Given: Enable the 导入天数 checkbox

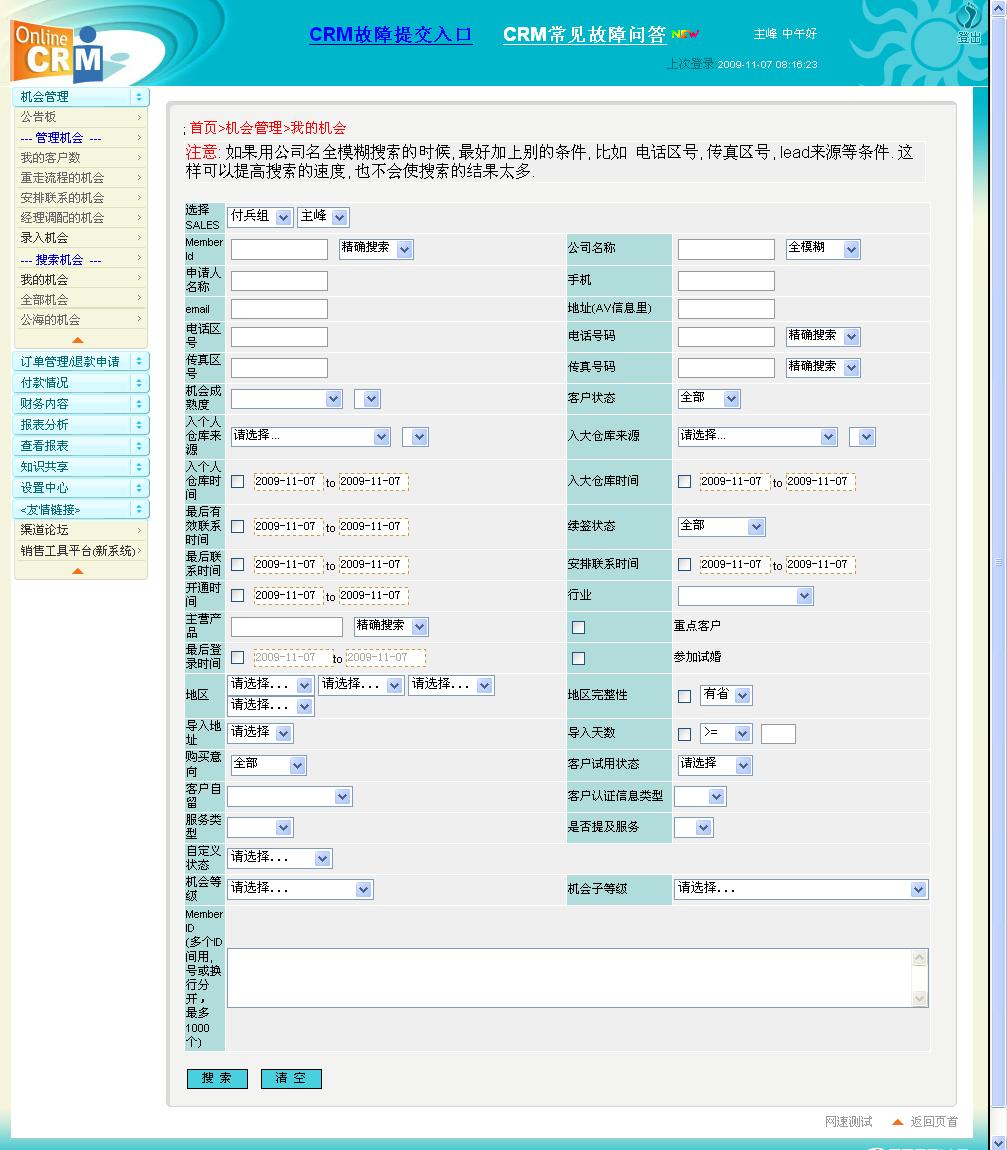Looking at the screenshot, I should [x=684, y=734].
